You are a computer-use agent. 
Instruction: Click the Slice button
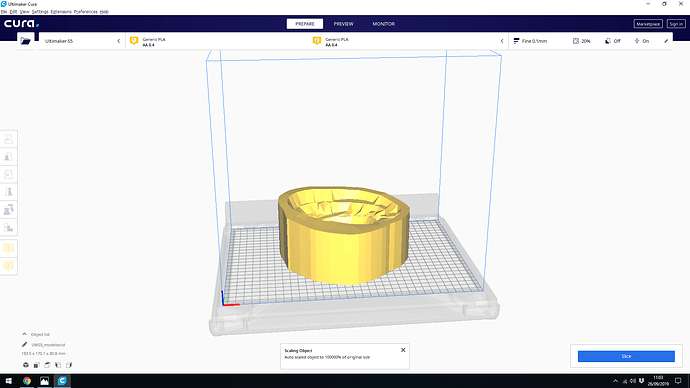pyautogui.click(x=626, y=356)
